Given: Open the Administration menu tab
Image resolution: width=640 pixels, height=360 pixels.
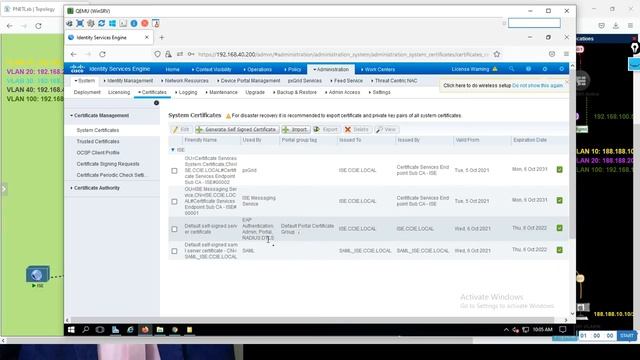Looking at the screenshot, I should (x=331, y=69).
